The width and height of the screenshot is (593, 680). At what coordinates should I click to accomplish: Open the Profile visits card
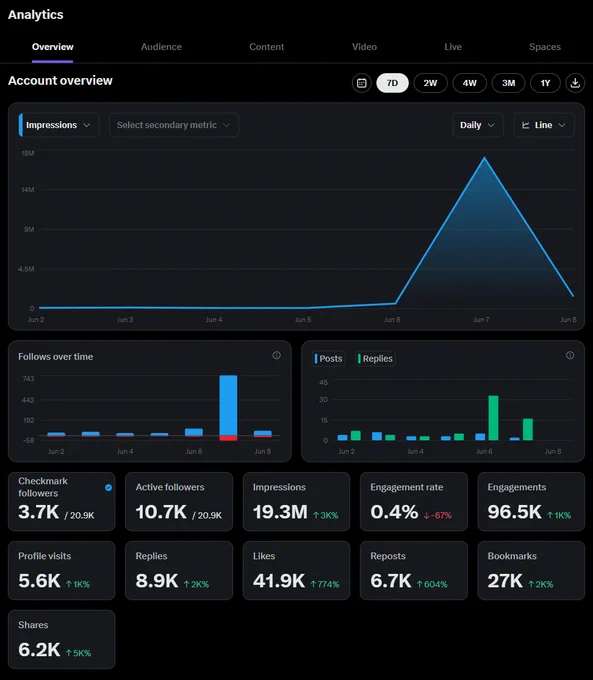coord(62,570)
